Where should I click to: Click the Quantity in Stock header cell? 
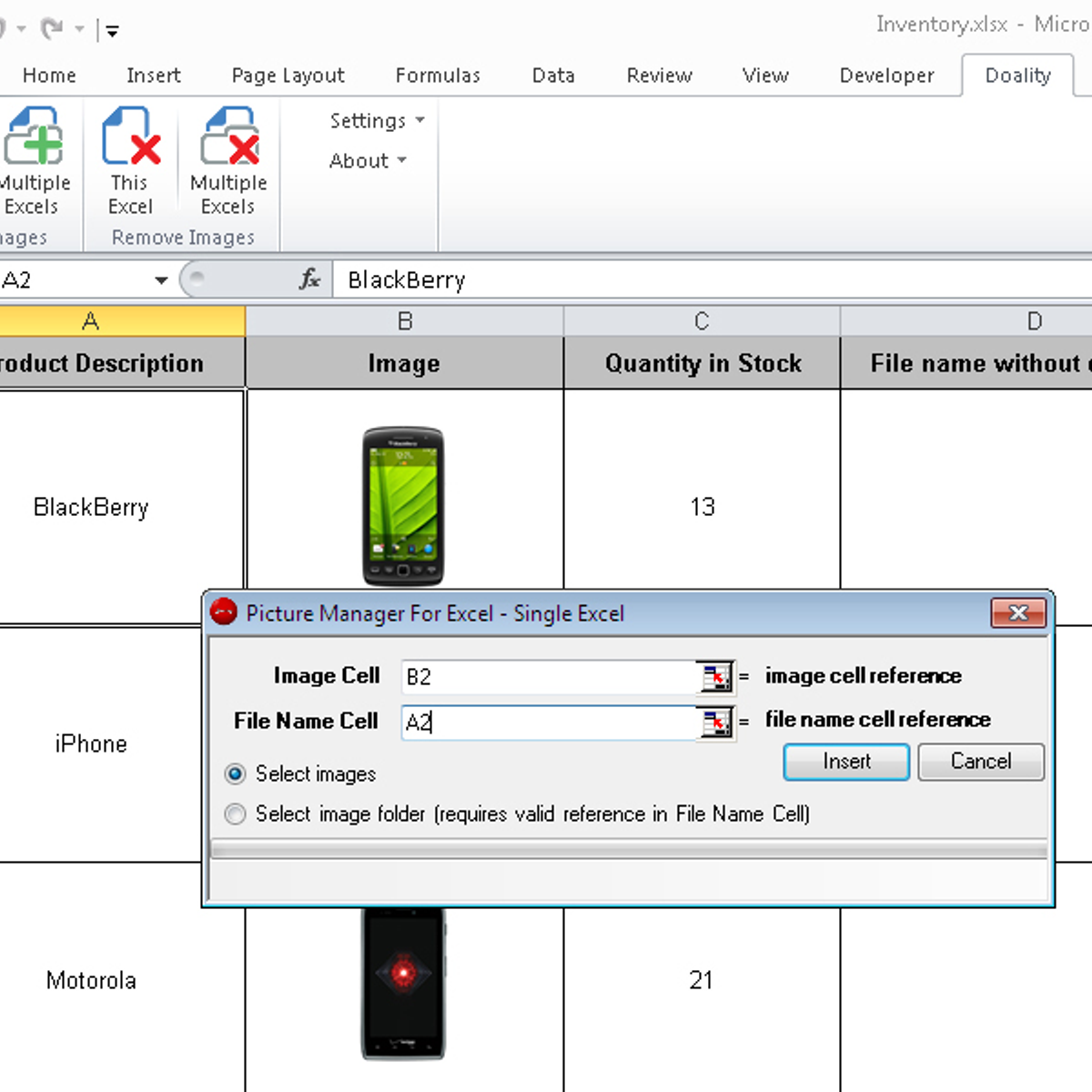(702, 363)
